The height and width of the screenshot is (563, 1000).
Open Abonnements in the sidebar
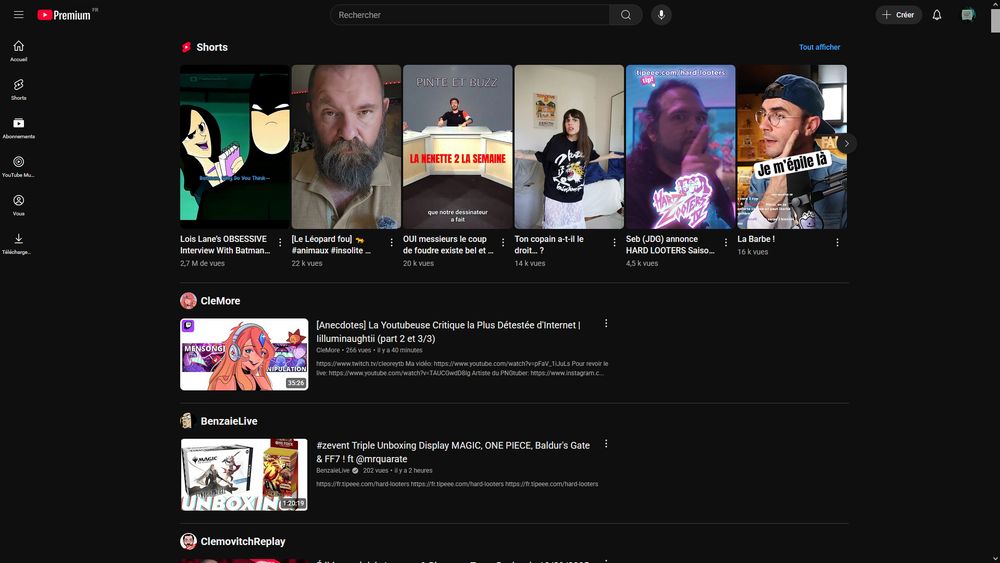pyautogui.click(x=18, y=128)
